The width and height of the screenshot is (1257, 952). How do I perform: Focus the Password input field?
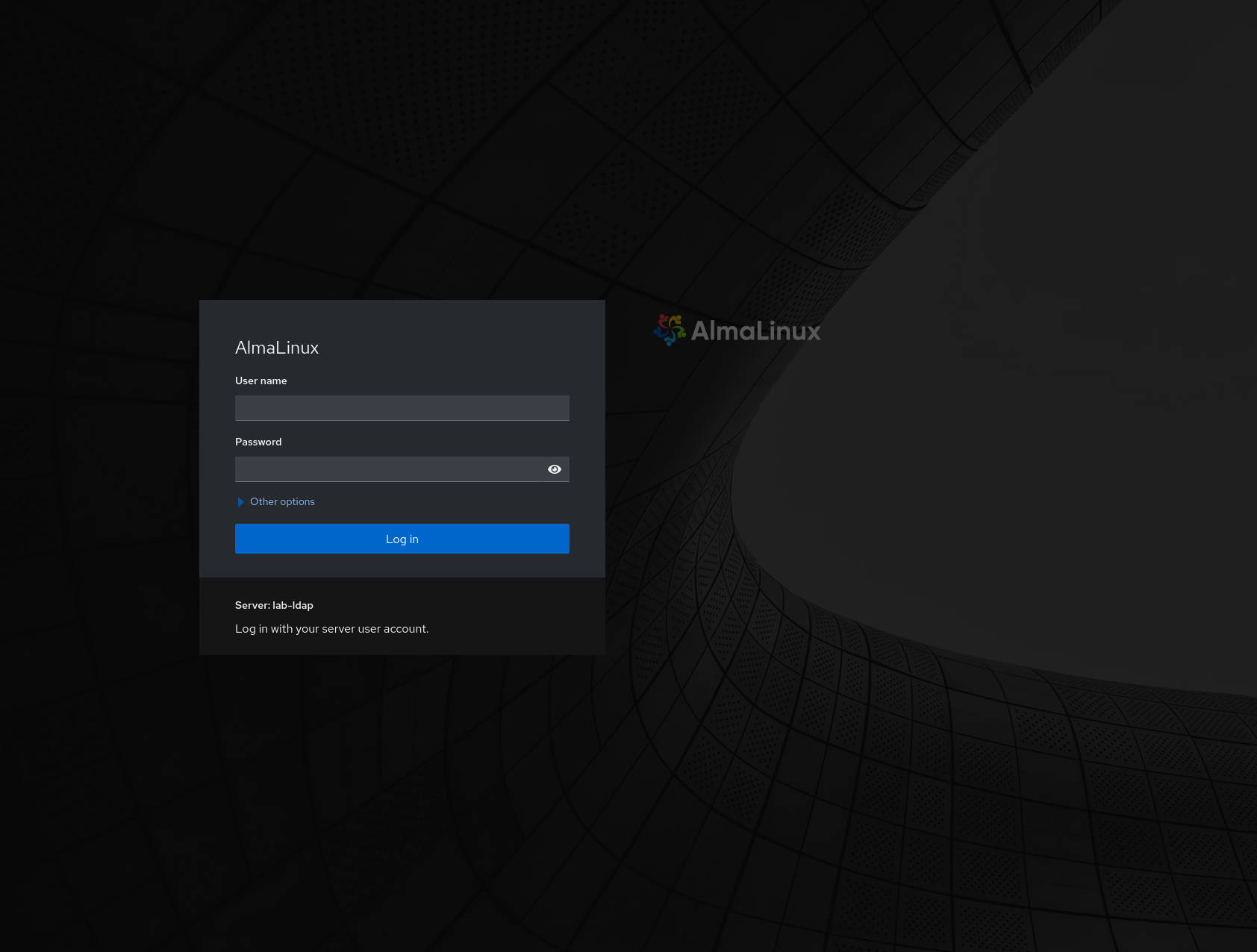click(x=388, y=469)
